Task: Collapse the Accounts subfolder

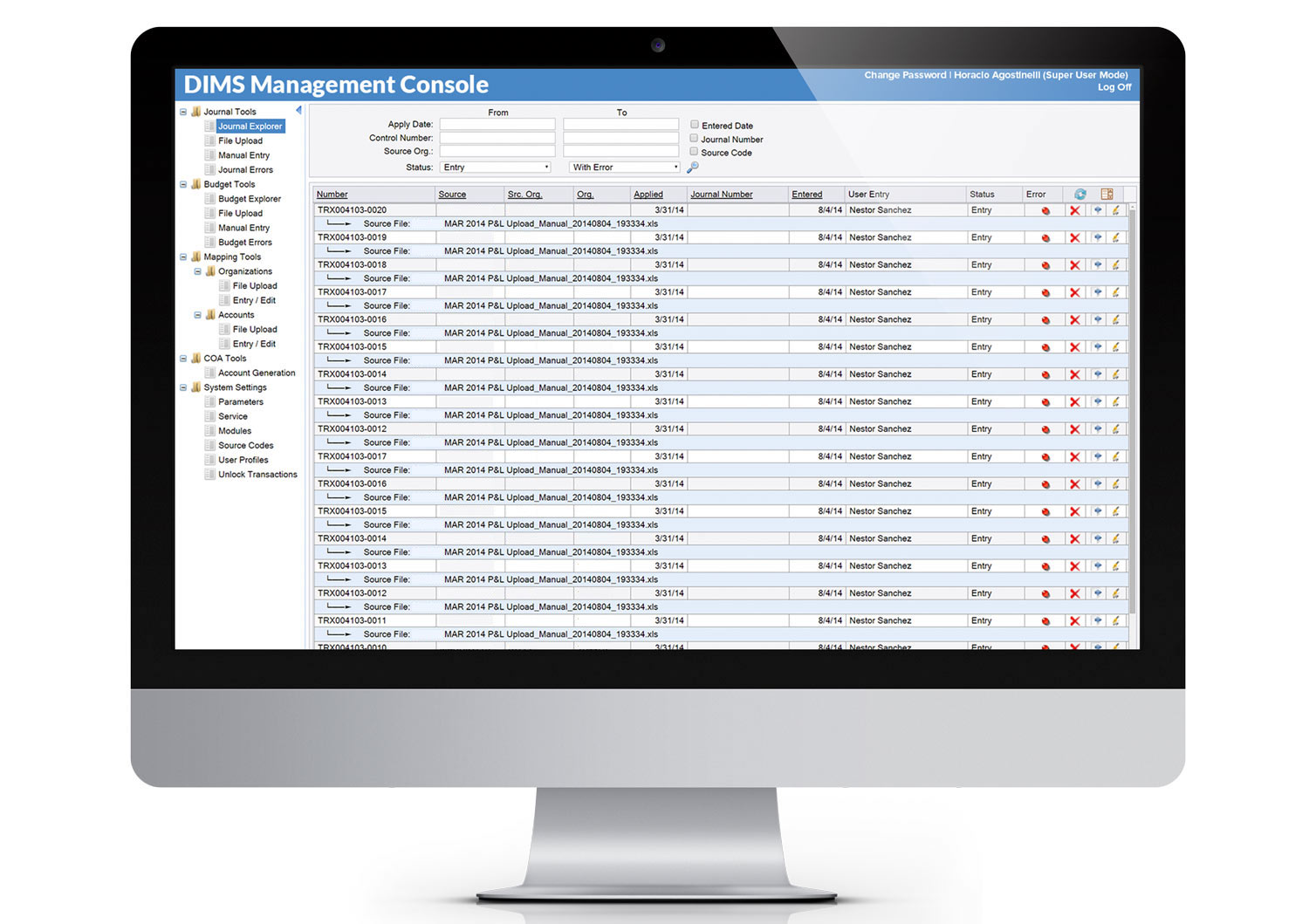Action: tap(198, 315)
